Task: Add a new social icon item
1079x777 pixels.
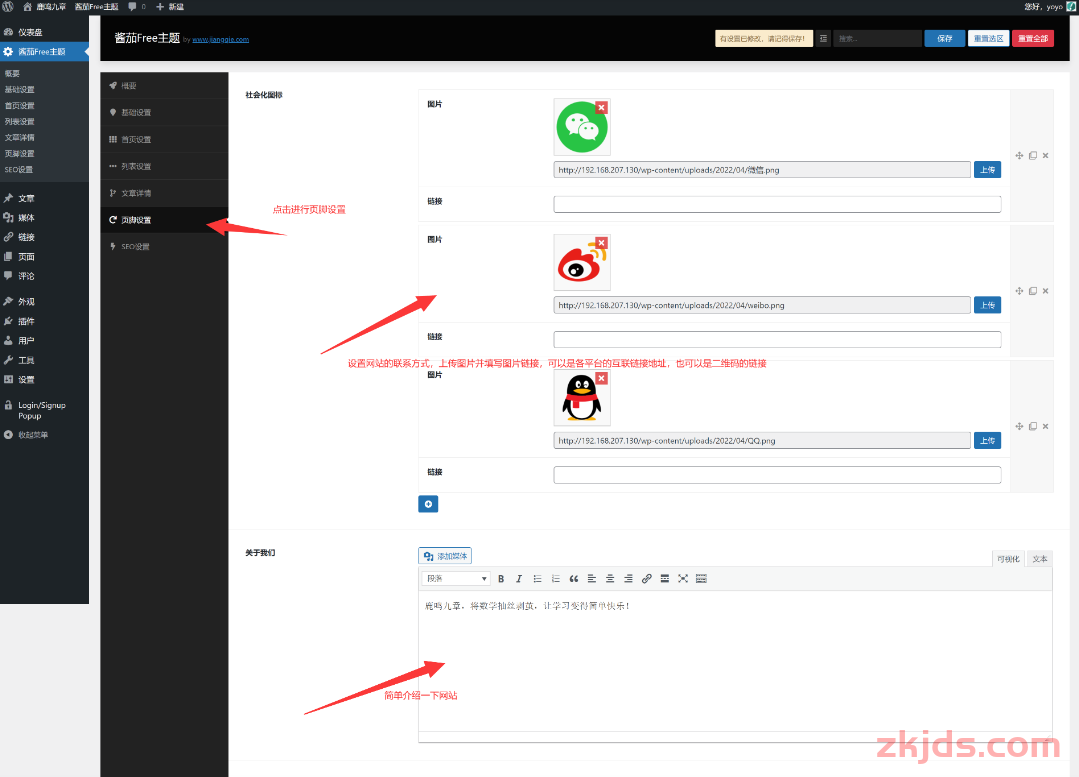Action: (x=428, y=504)
